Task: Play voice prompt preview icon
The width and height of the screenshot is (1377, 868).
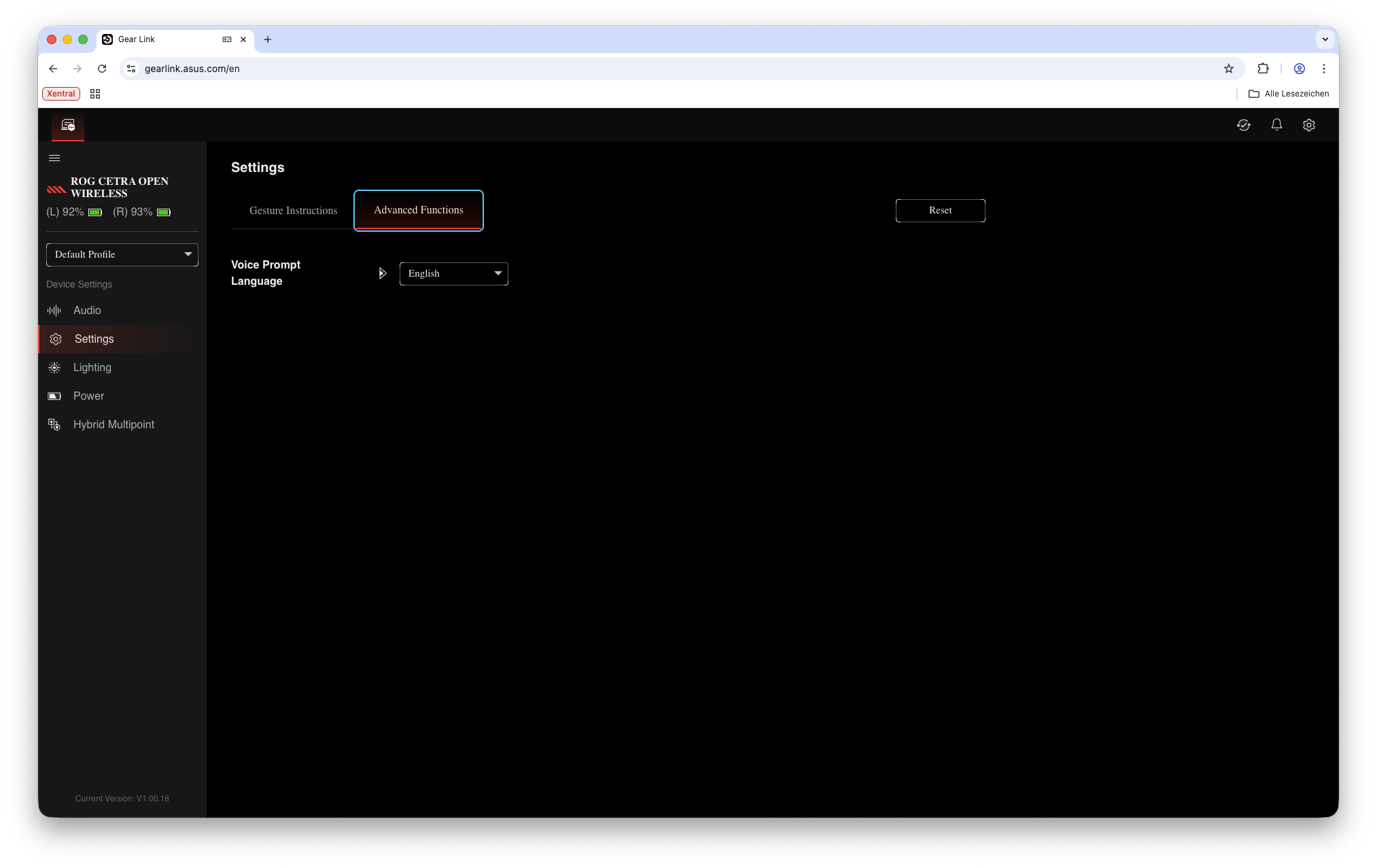Action: (383, 273)
